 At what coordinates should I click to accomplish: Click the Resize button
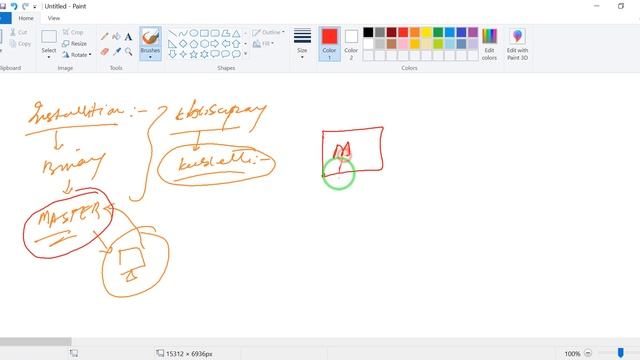pos(74,43)
